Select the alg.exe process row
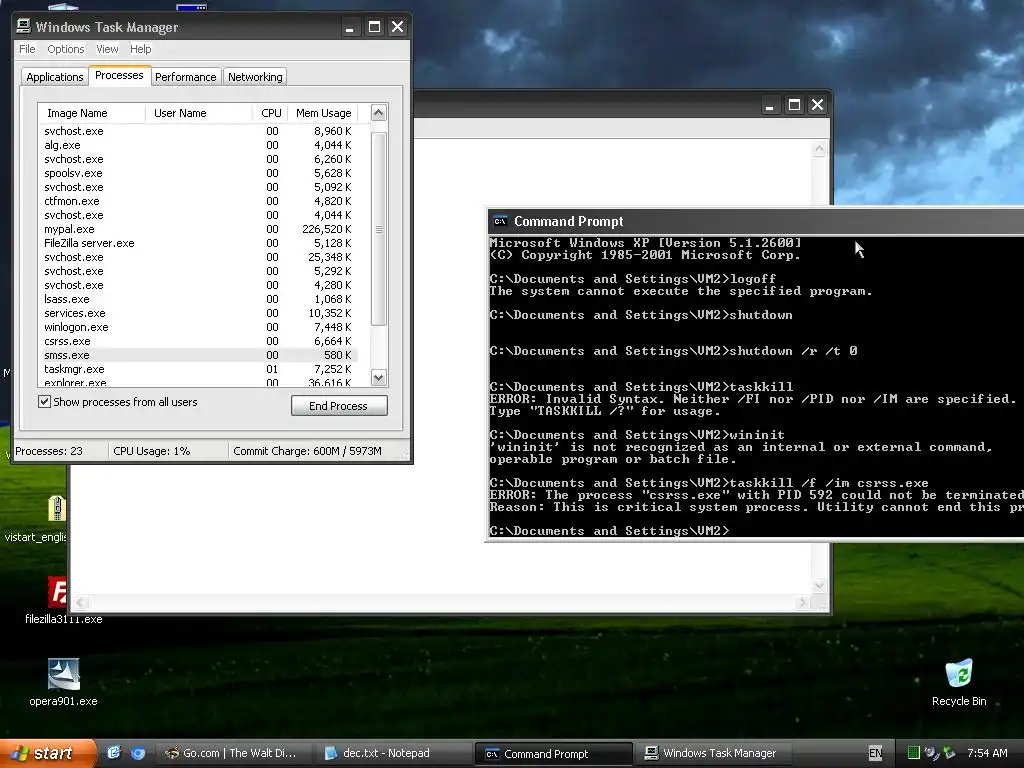 tap(198, 145)
